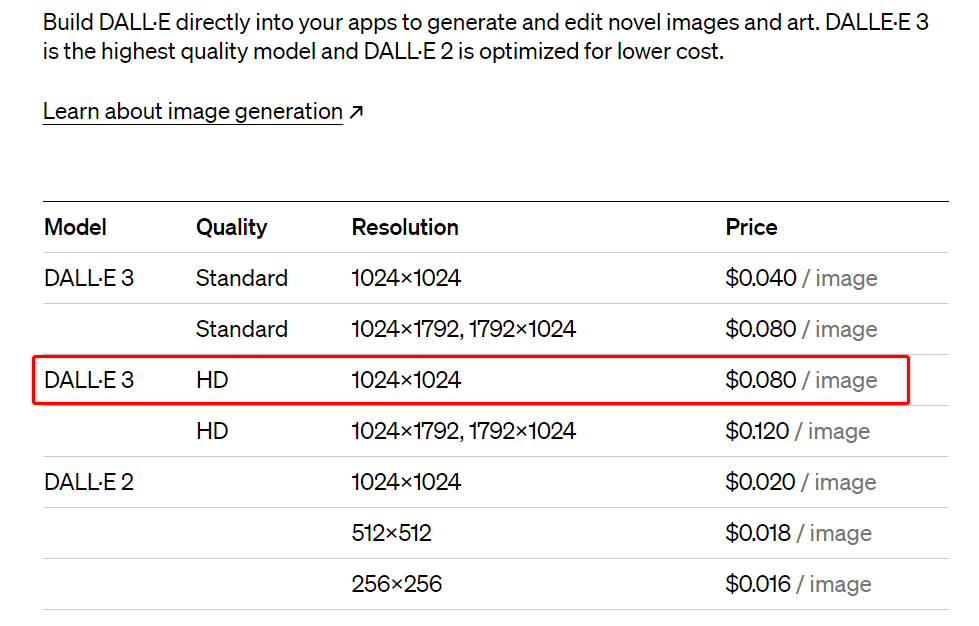Select the Model column header
The image size is (979, 626).
point(76,227)
